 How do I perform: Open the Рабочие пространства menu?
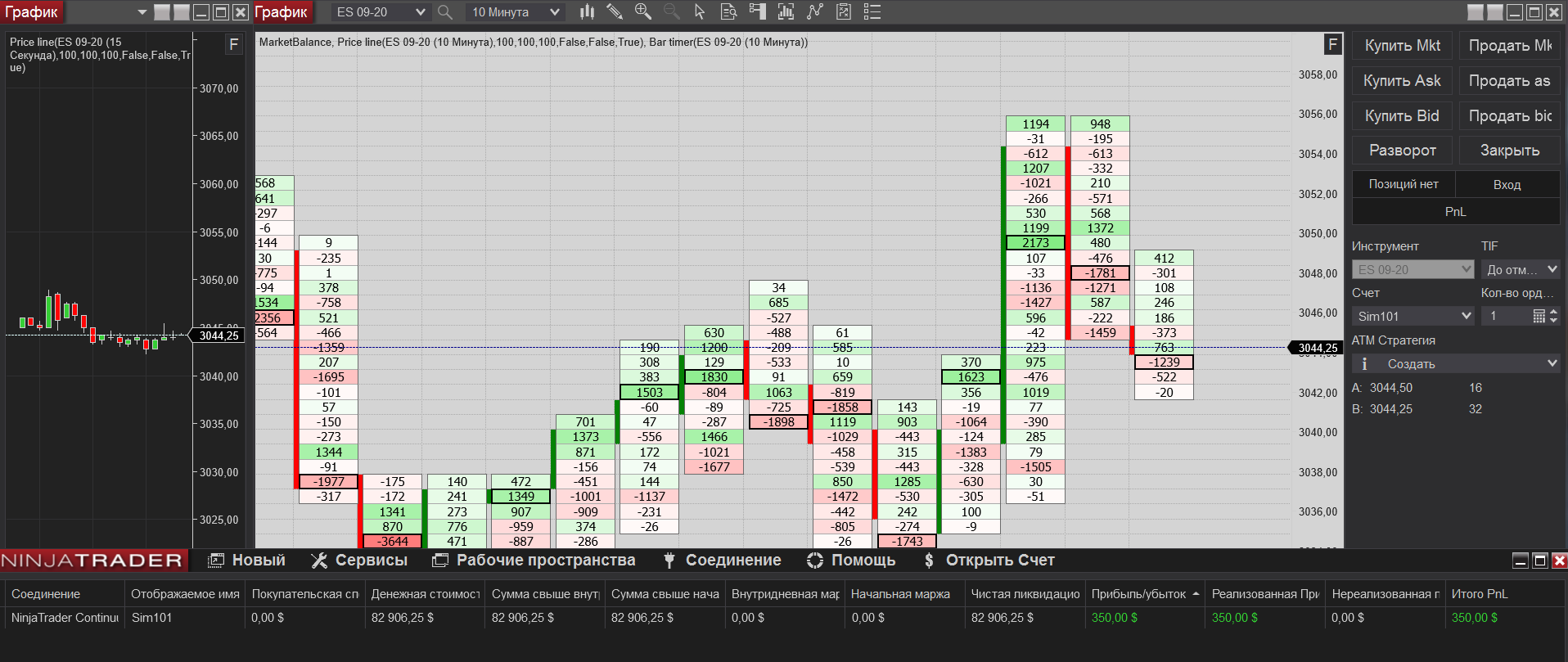(x=534, y=561)
